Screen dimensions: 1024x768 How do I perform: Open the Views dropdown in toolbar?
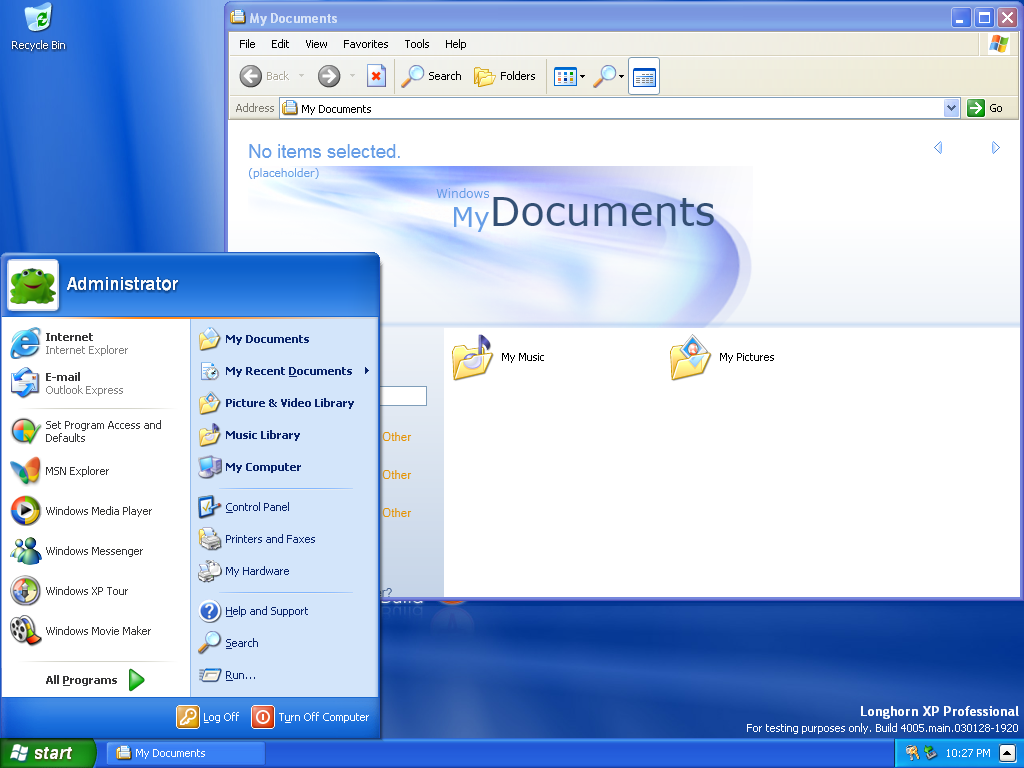click(569, 77)
